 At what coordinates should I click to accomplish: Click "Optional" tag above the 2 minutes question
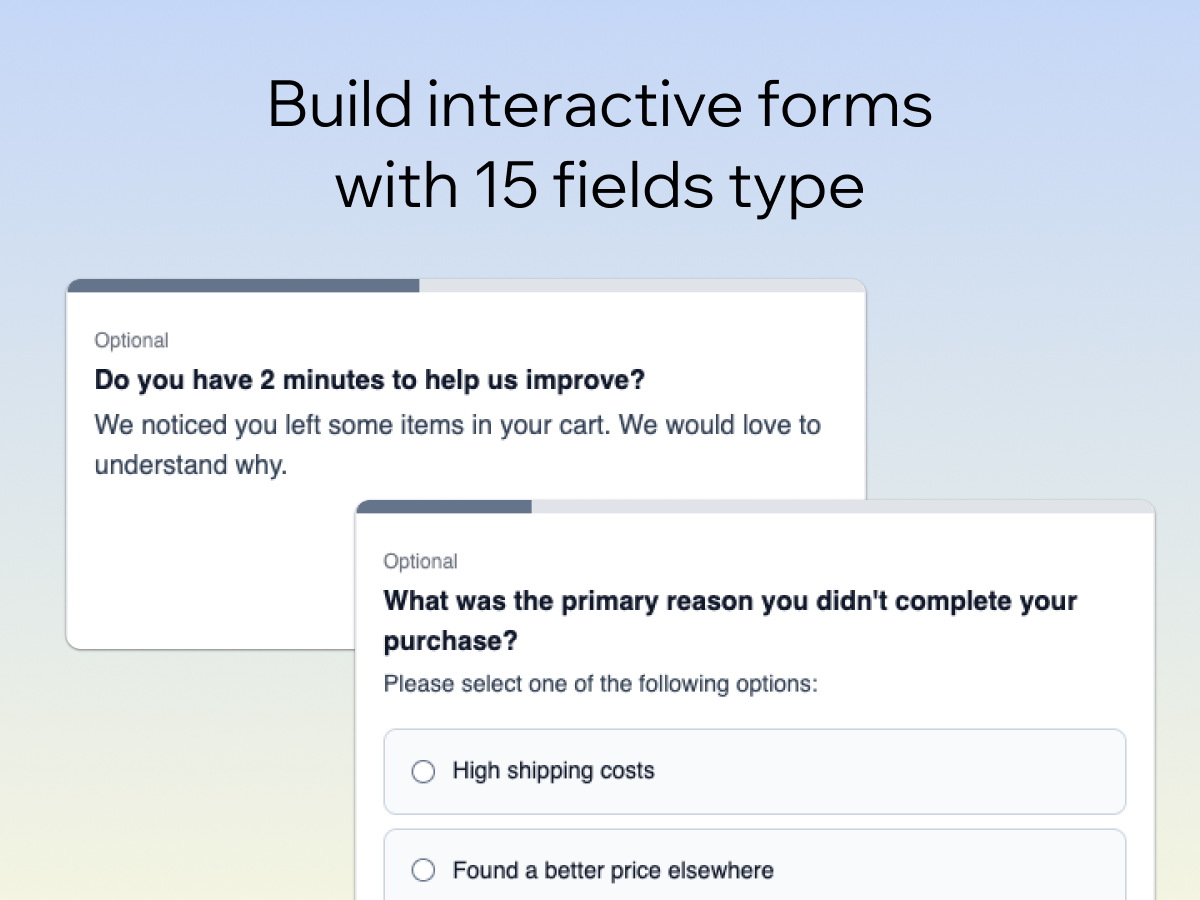pyautogui.click(x=131, y=341)
